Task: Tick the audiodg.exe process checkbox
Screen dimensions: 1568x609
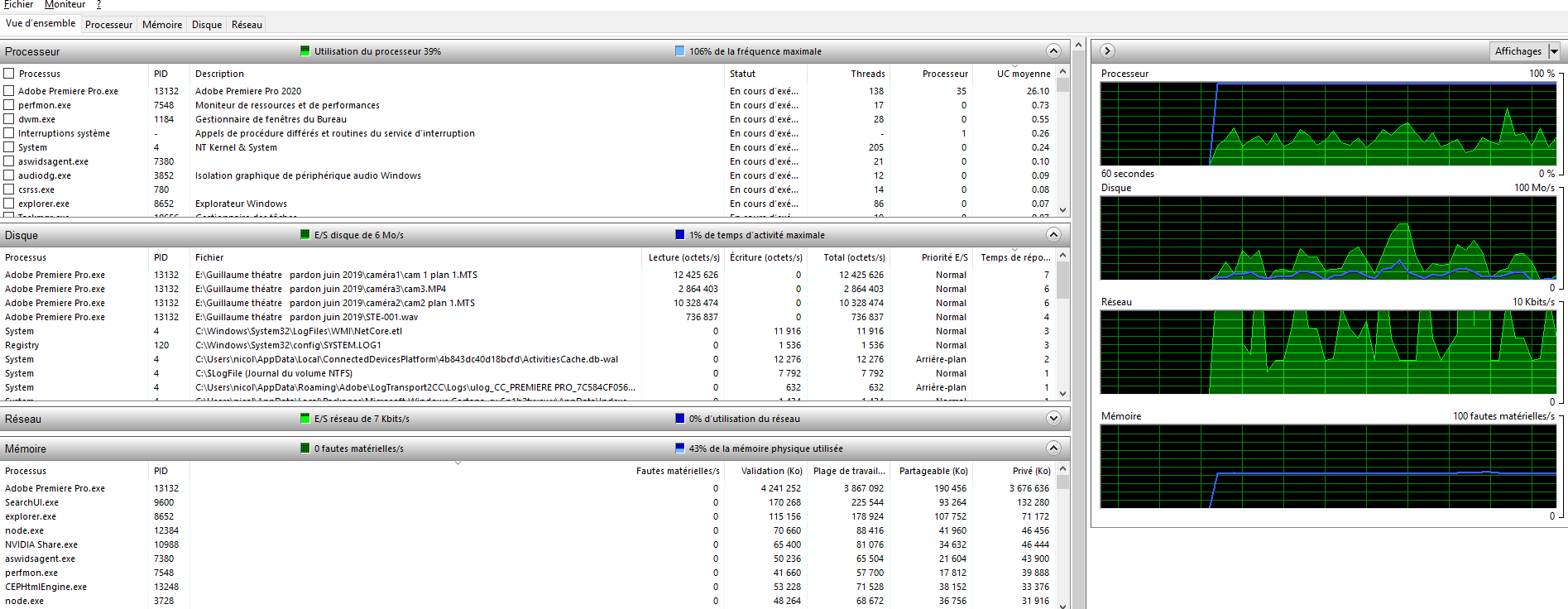Action: (9, 175)
